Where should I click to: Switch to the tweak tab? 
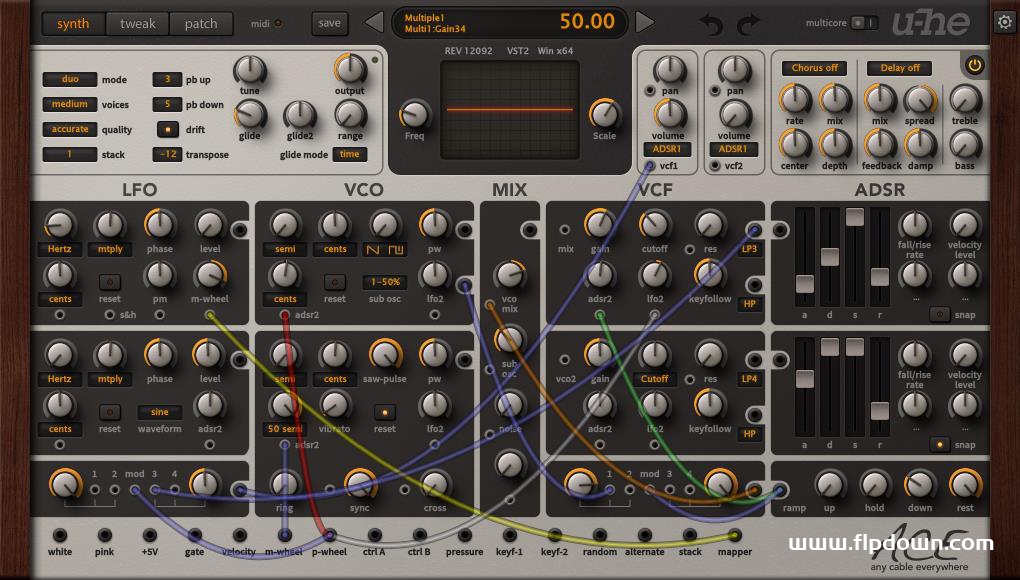point(137,23)
